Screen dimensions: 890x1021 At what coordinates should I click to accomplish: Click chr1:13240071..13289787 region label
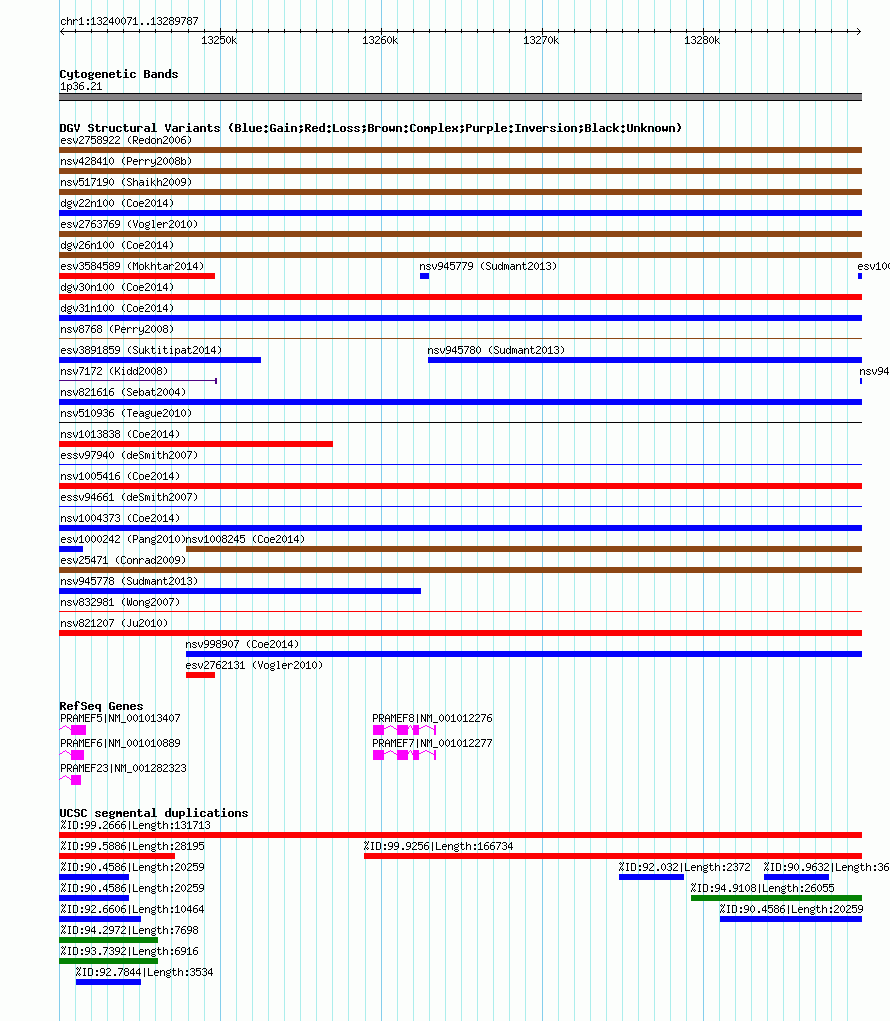tap(129, 21)
